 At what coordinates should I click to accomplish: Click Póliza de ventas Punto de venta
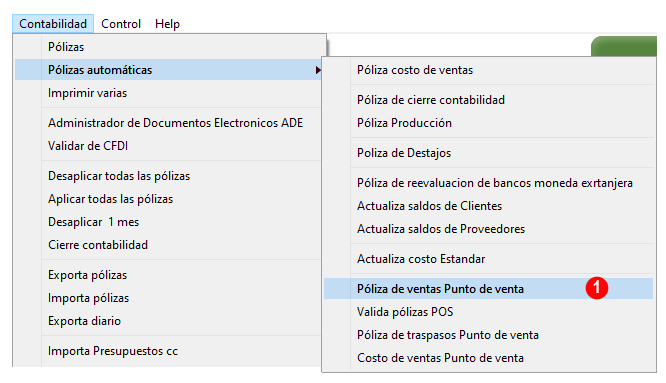pyautogui.click(x=488, y=289)
